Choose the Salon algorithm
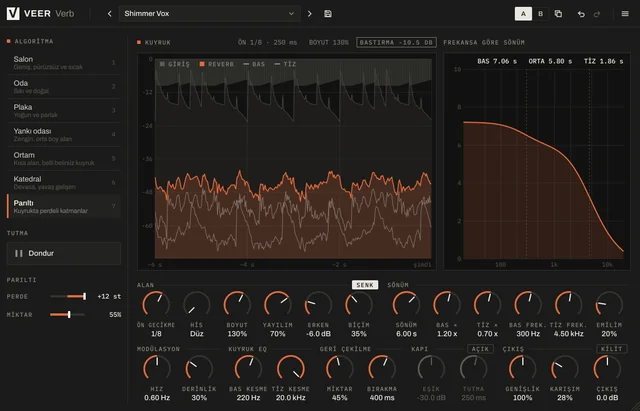 pyautogui.click(x=64, y=62)
